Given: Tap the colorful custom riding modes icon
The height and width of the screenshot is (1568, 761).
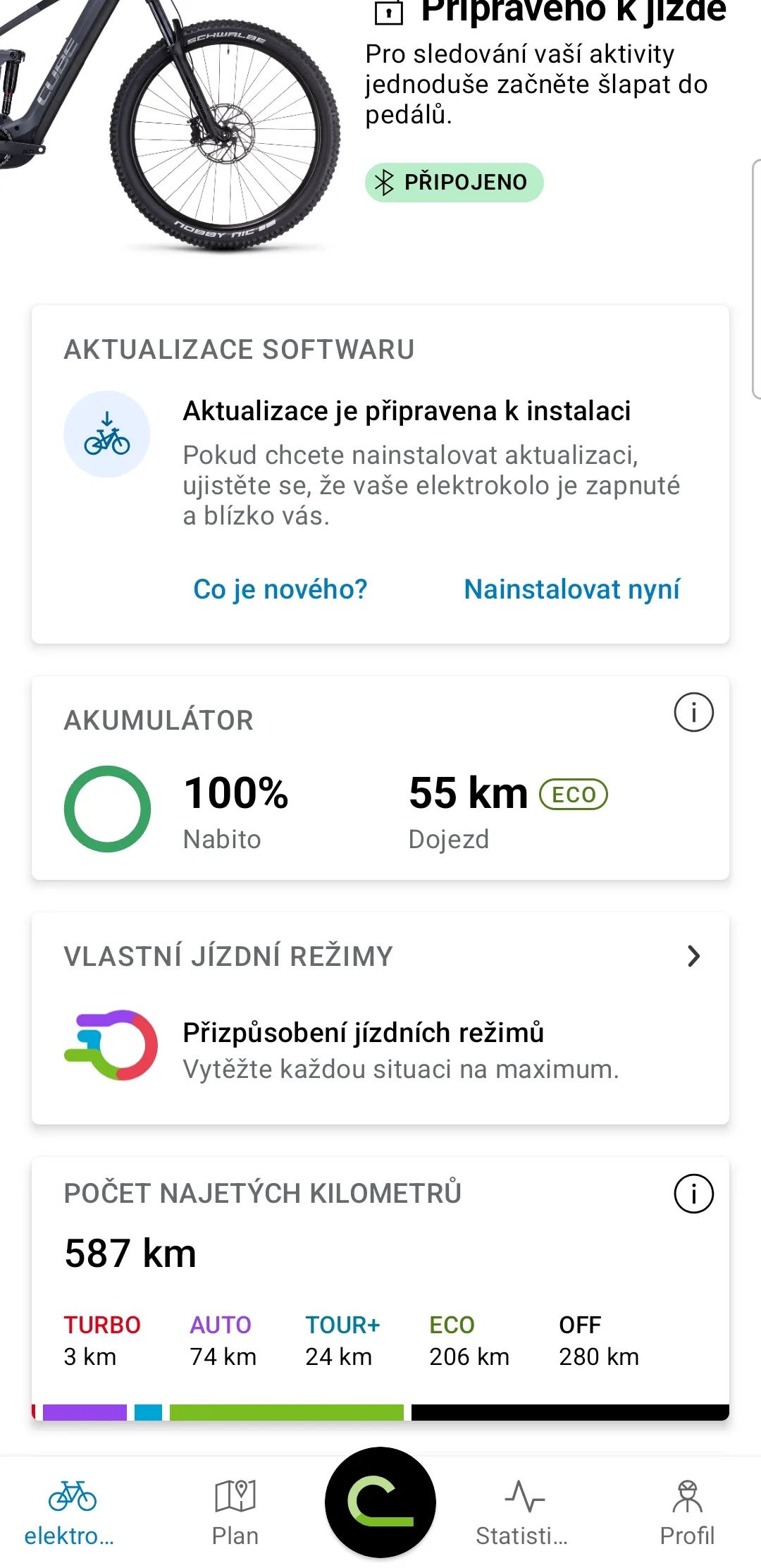Looking at the screenshot, I should click(111, 1045).
